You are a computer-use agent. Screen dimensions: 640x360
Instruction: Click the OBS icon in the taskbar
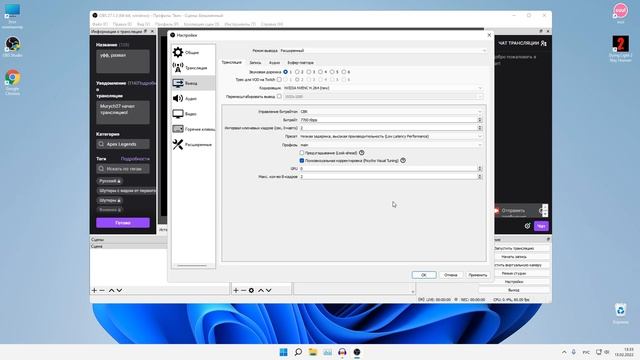(x=357, y=352)
